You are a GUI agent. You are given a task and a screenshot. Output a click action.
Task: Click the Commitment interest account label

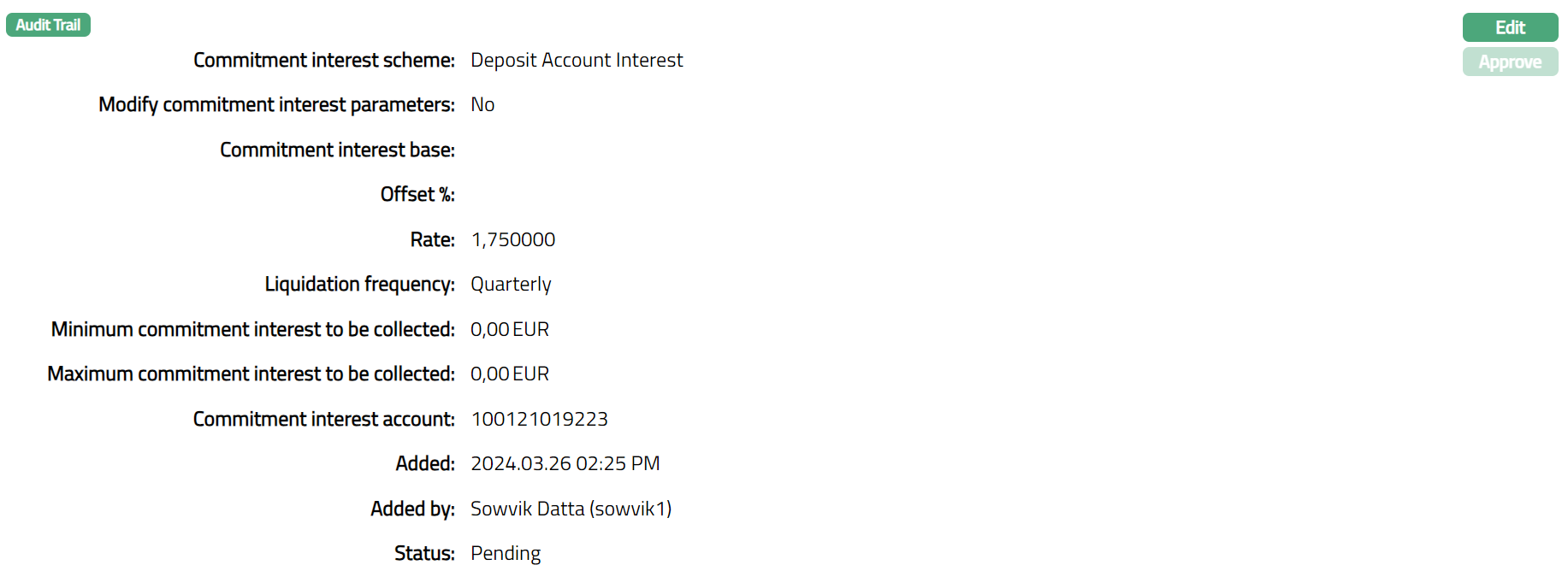point(323,420)
